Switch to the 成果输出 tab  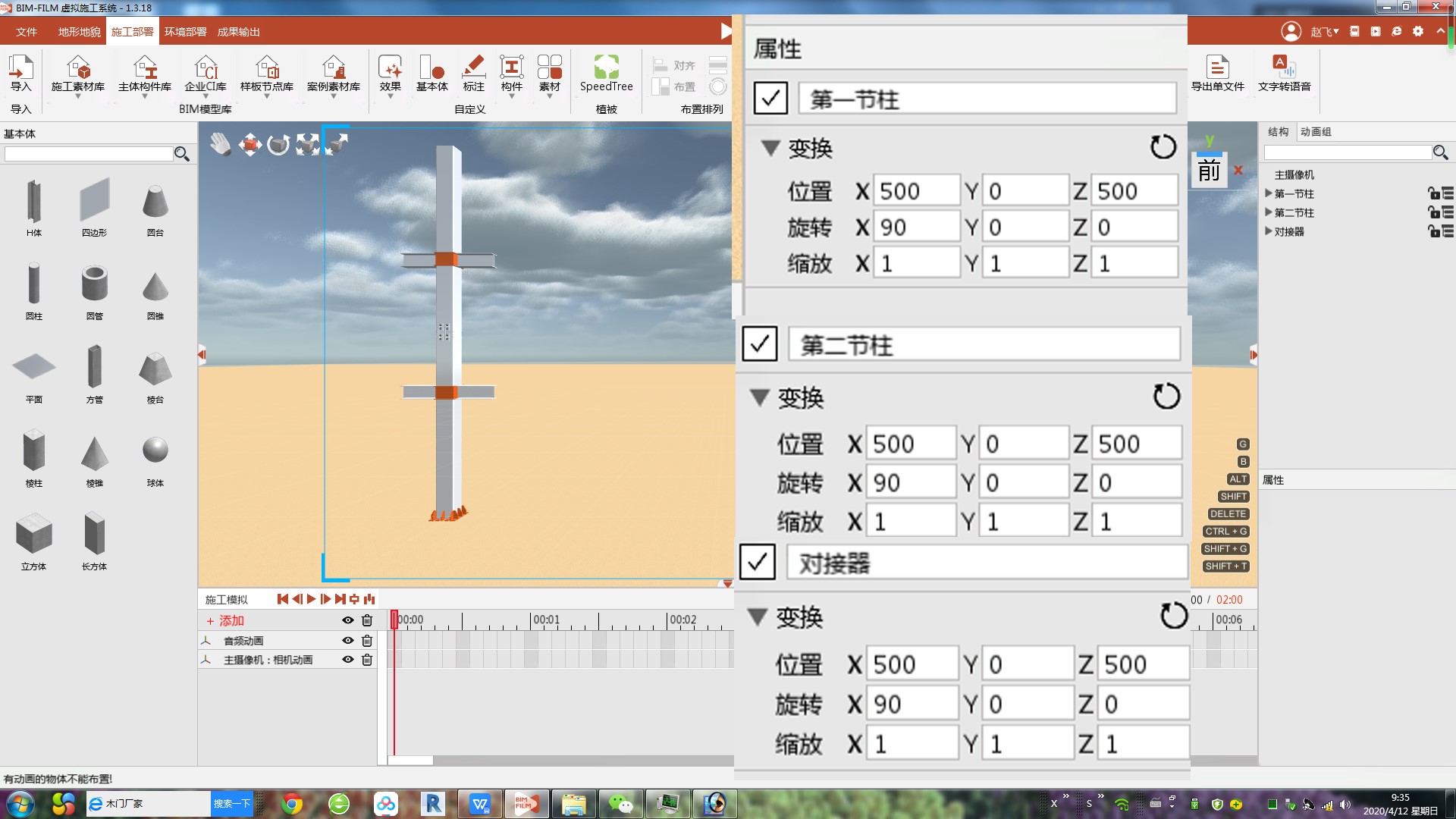point(238,32)
